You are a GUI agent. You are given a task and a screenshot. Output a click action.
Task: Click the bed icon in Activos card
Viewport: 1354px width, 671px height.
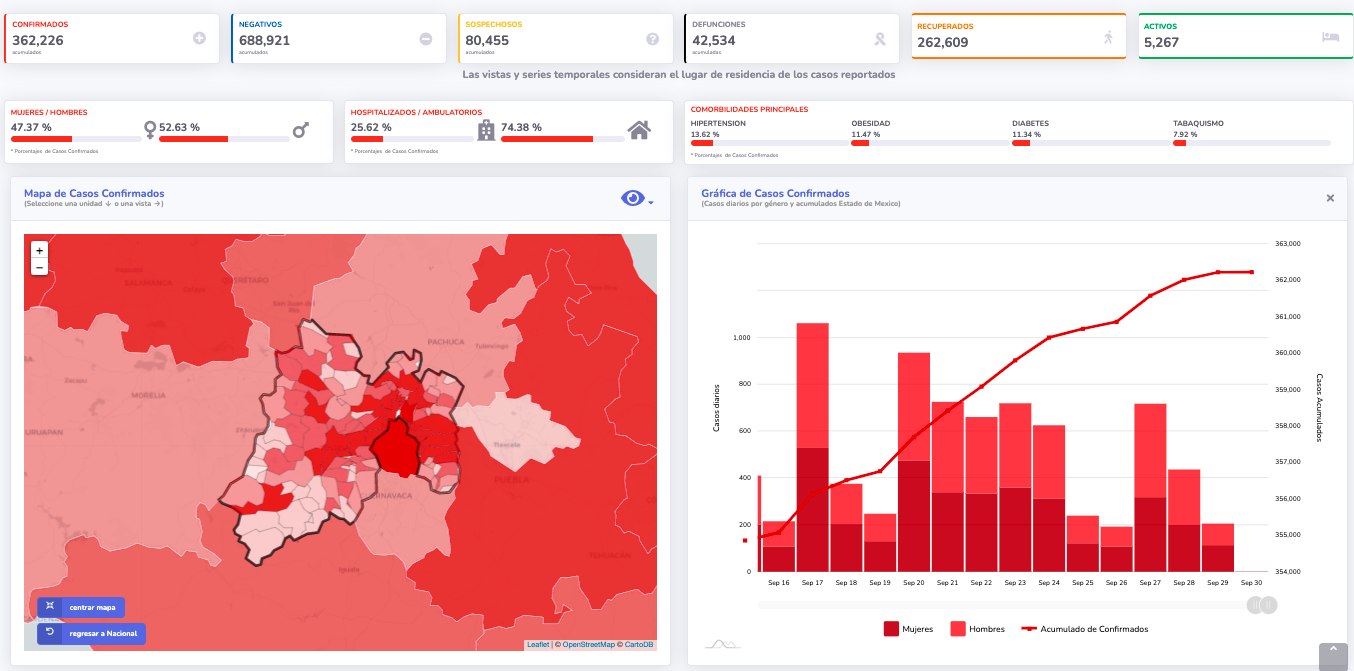tap(1330, 37)
